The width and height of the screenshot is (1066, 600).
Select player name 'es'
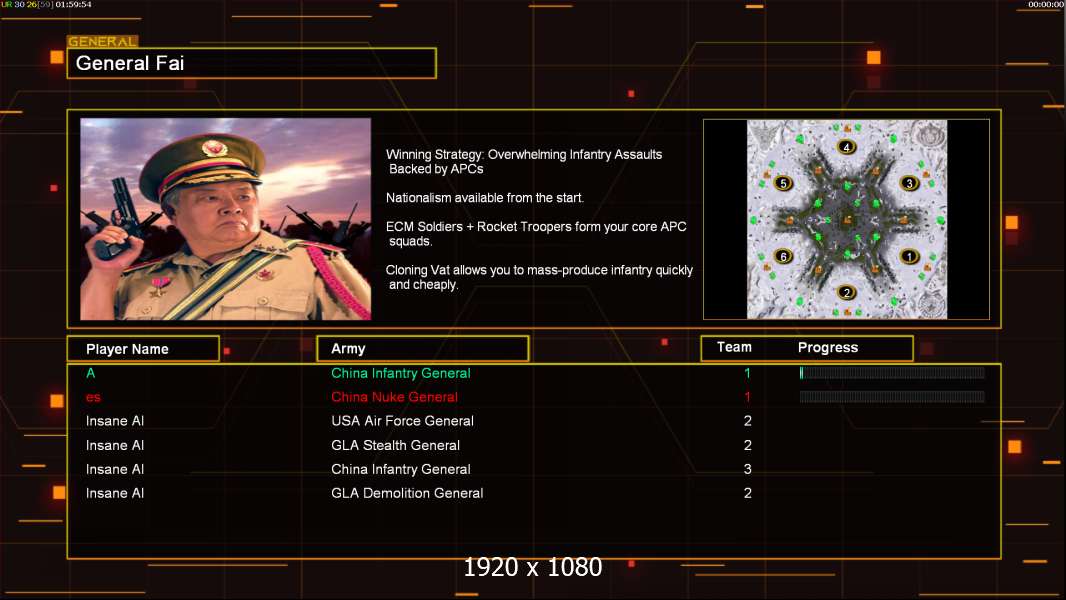[93, 398]
